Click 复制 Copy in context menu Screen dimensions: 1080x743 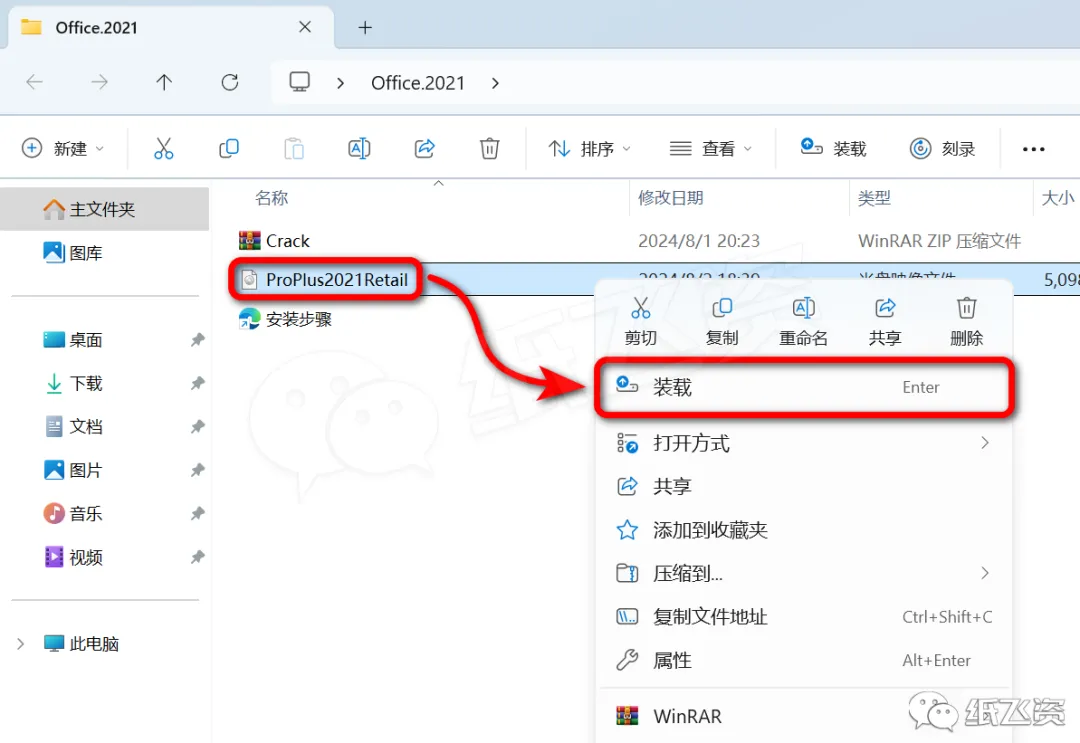click(x=722, y=322)
